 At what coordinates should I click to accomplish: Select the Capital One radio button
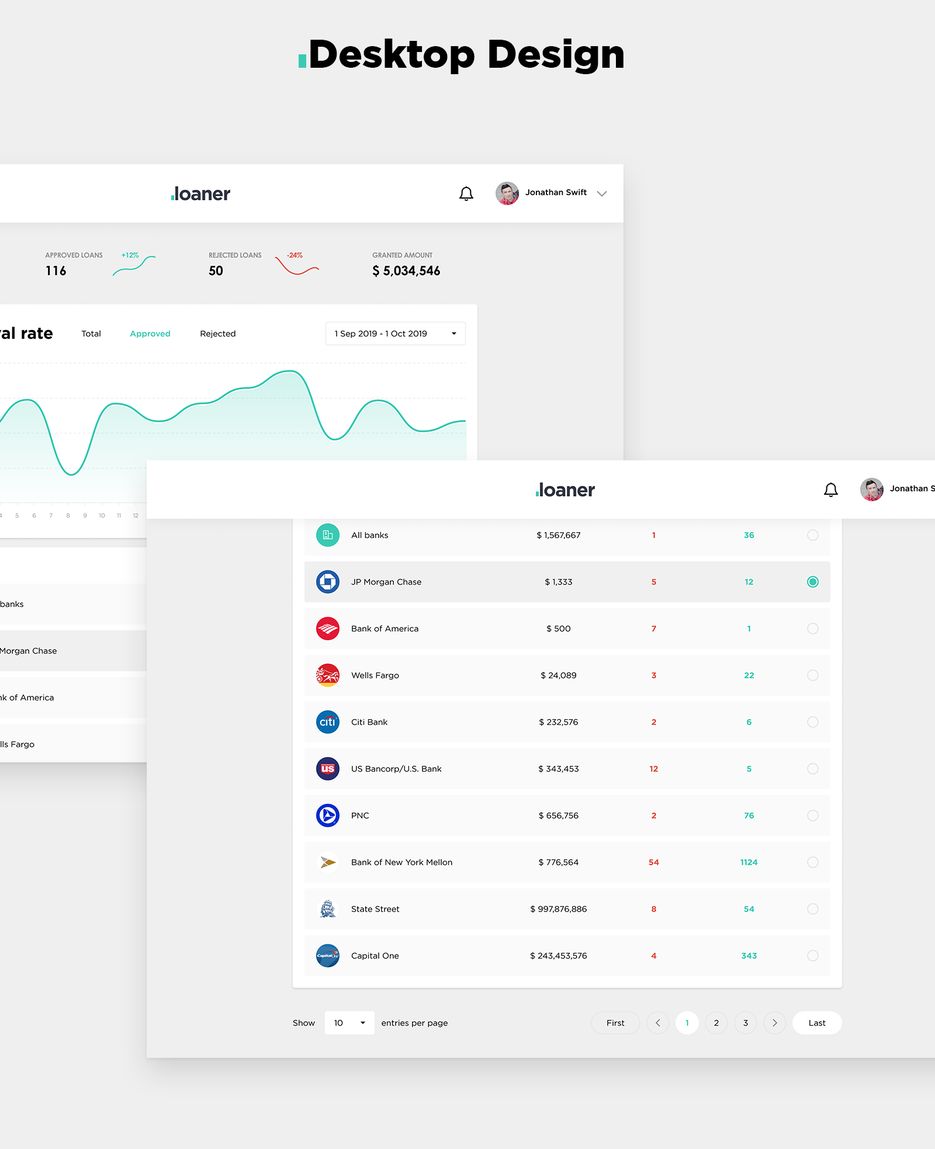pos(813,956)
